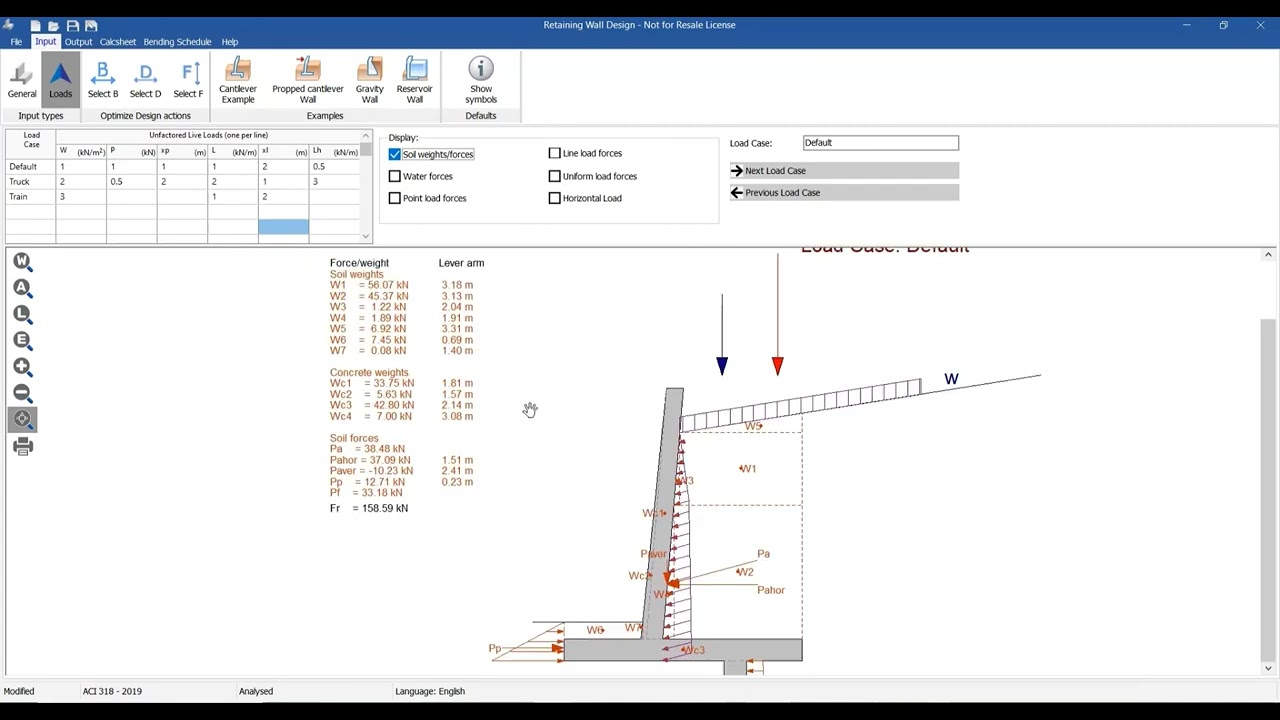Enable Point load forces display
This screenshot has width=1280, height=720.
(x=395, y=198)
